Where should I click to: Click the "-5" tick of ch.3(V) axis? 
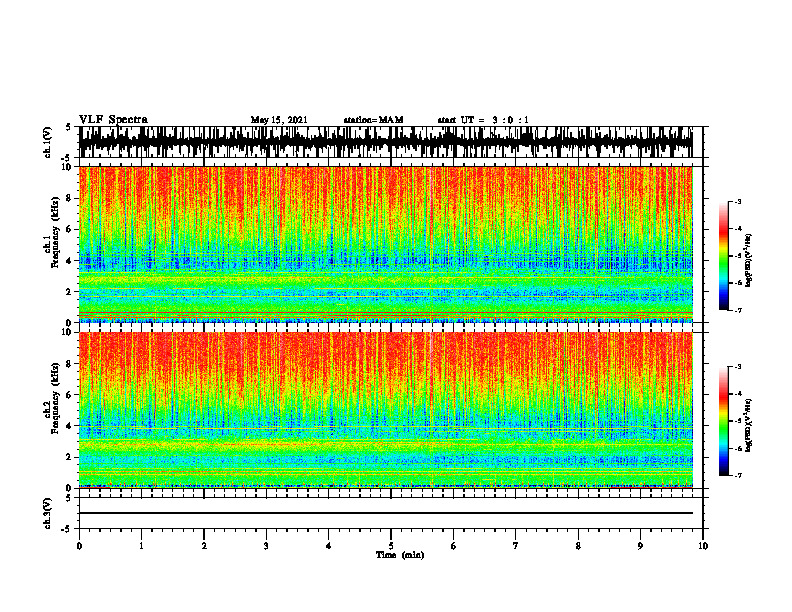tap(66, 529)
